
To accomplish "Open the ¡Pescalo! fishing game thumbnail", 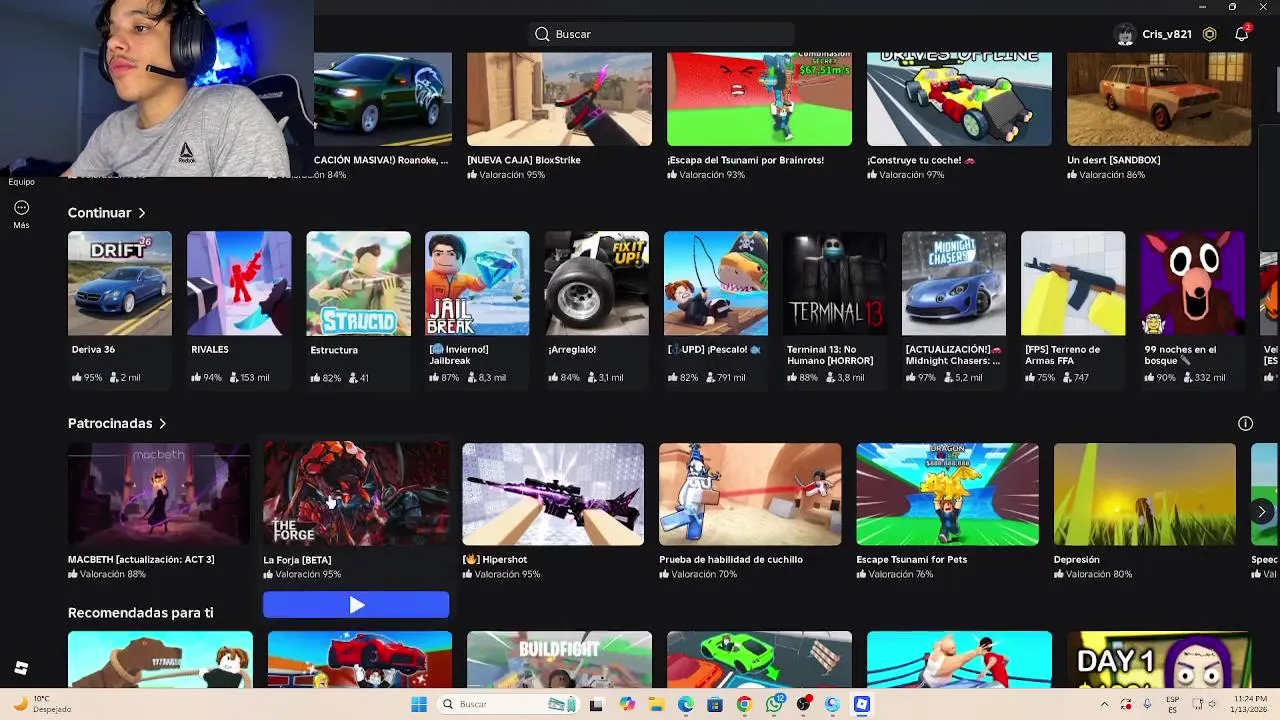I will 716,283.
